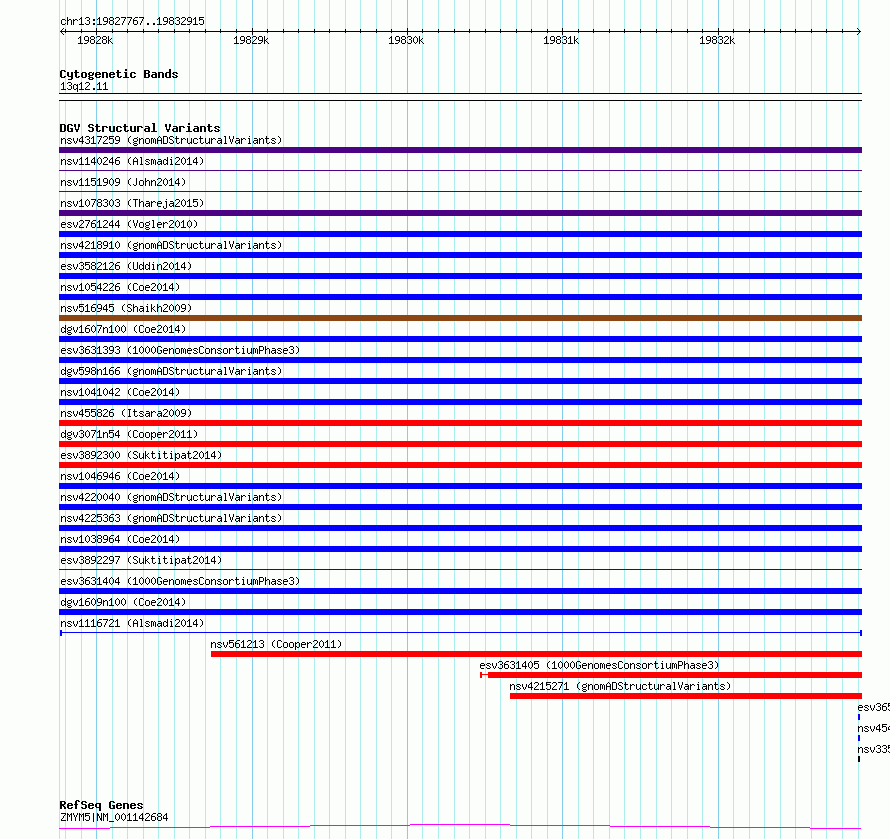Click the red bar under esv3631405
Screen dimensions: 890x839
tap(671, 675)
